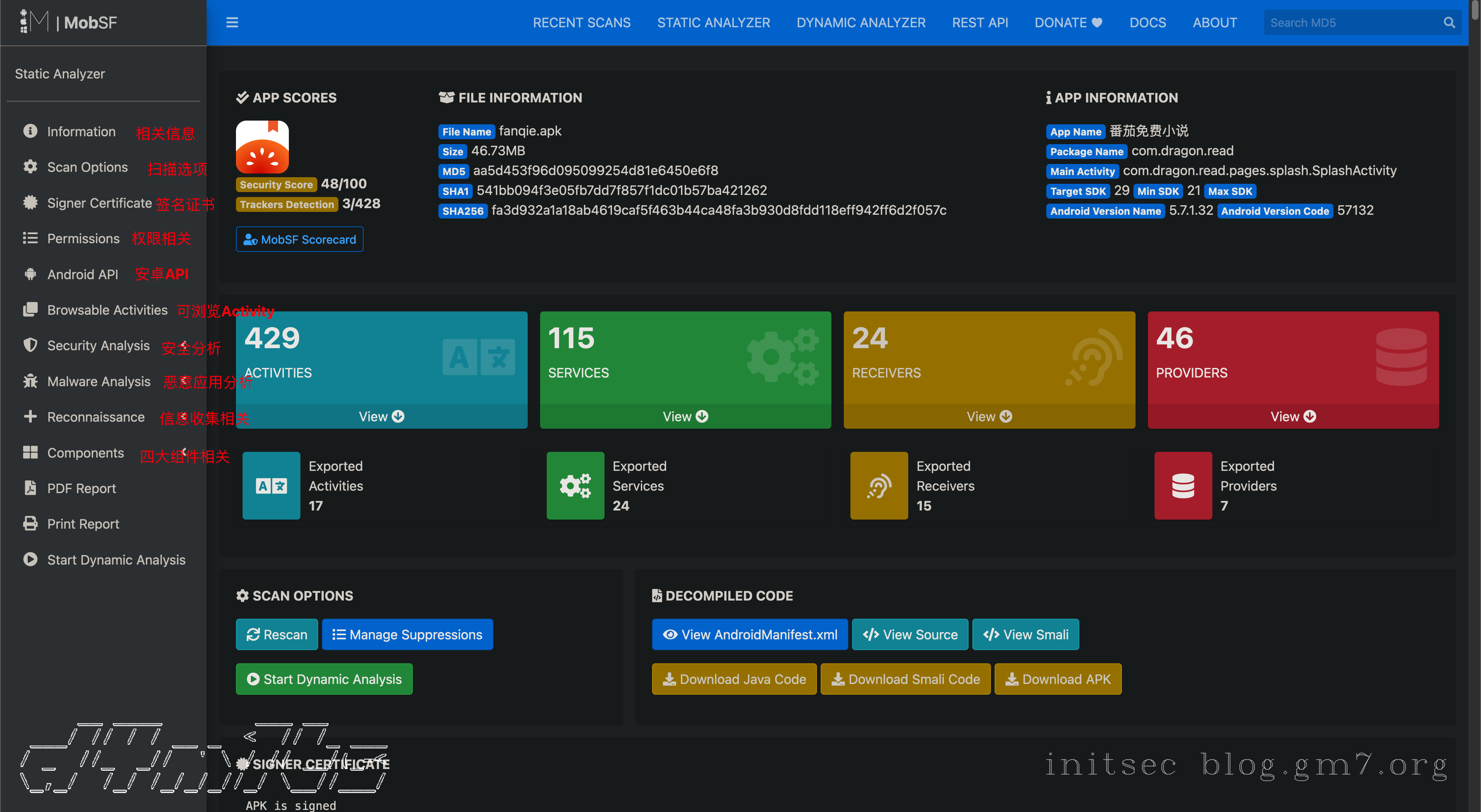This screenshot has height=812, width=1481.
Task: Click the MobSF Scorecard button
Action: pos(299,239)
